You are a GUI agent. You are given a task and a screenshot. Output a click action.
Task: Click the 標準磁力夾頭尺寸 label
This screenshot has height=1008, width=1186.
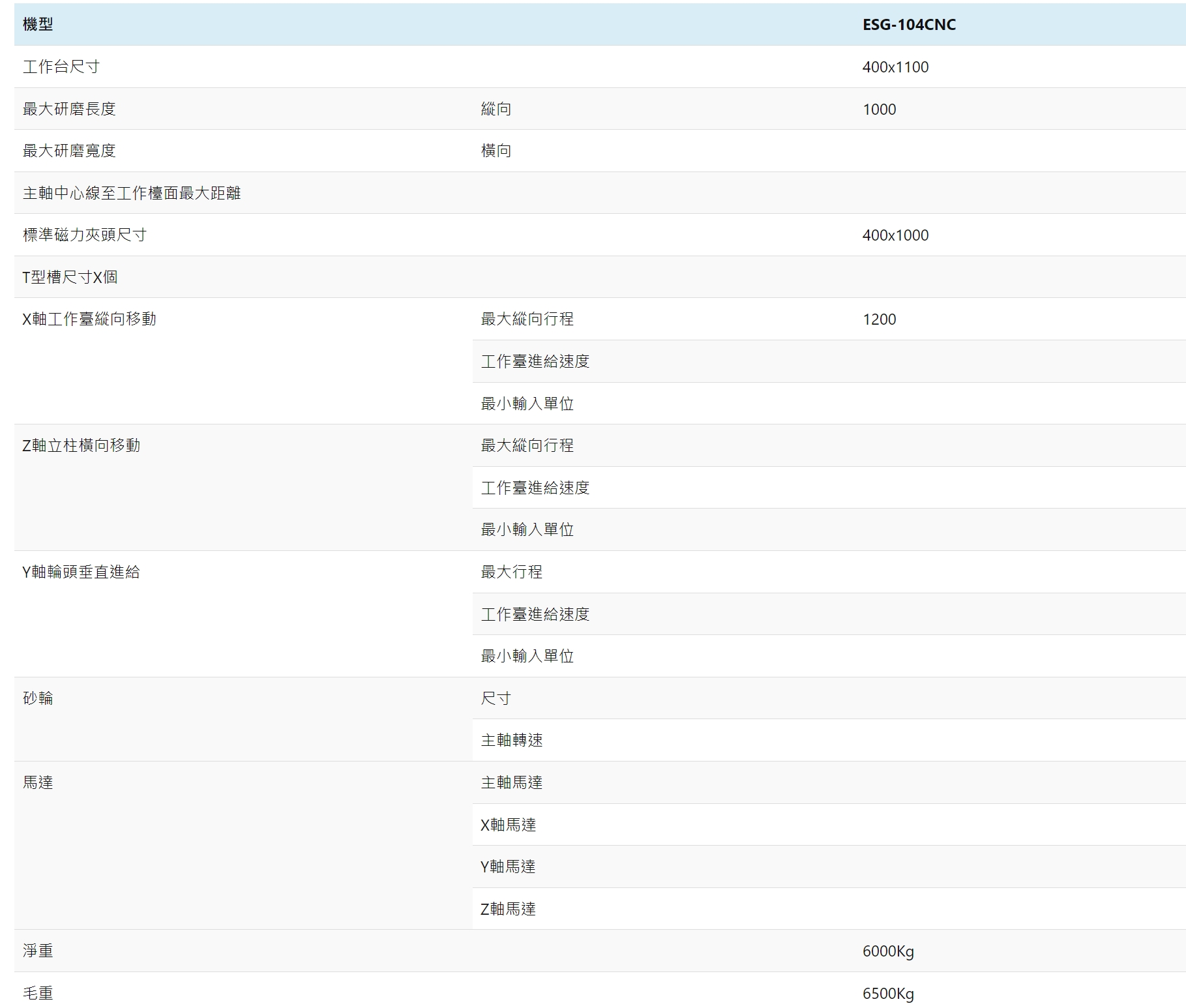[85, 235]
